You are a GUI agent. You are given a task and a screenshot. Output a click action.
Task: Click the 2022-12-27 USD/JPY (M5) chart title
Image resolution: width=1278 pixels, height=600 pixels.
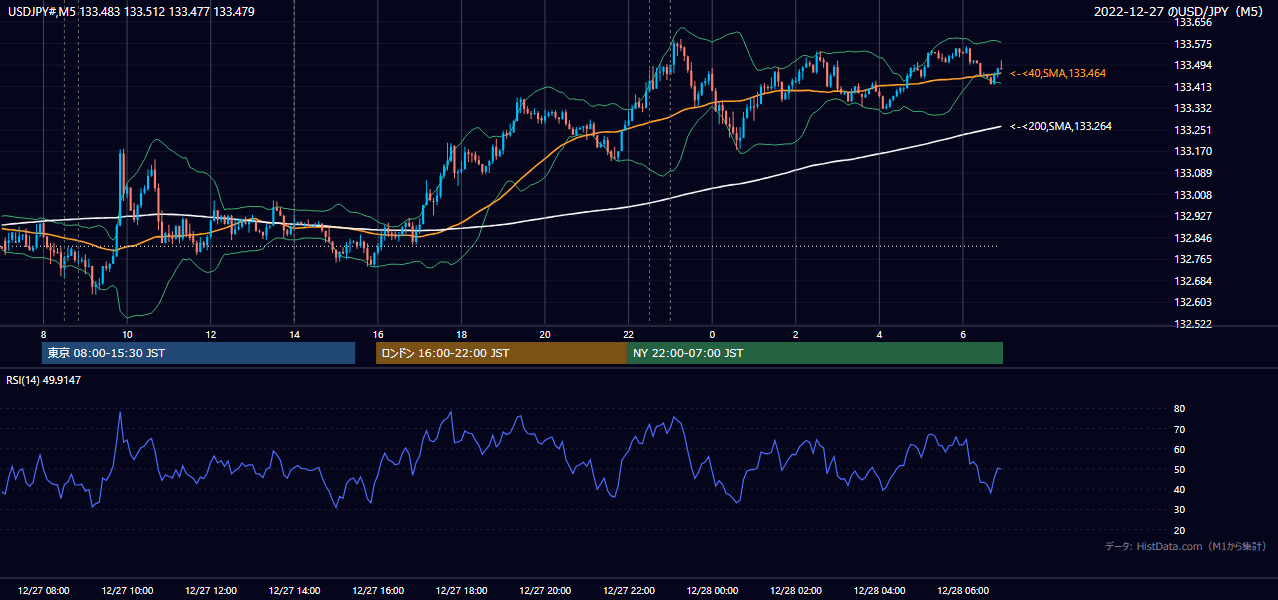tap(1180, 11)
